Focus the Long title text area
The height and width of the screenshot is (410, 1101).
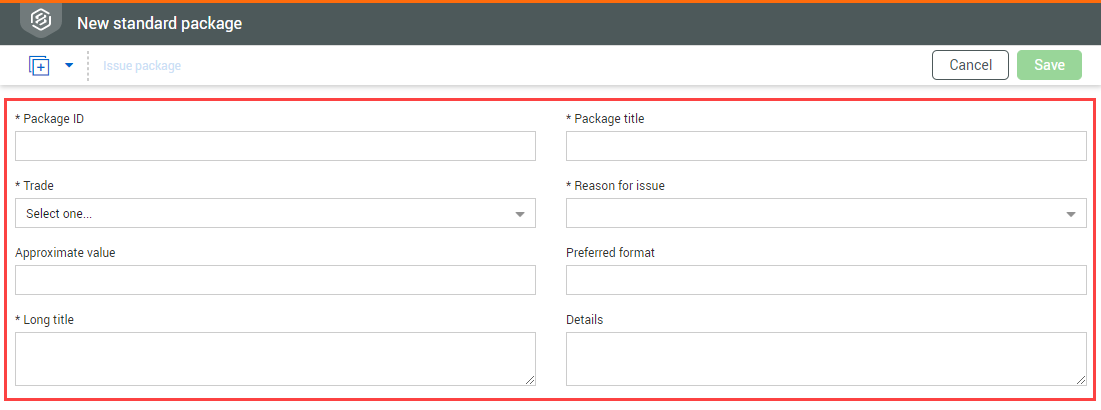[275, 358]
